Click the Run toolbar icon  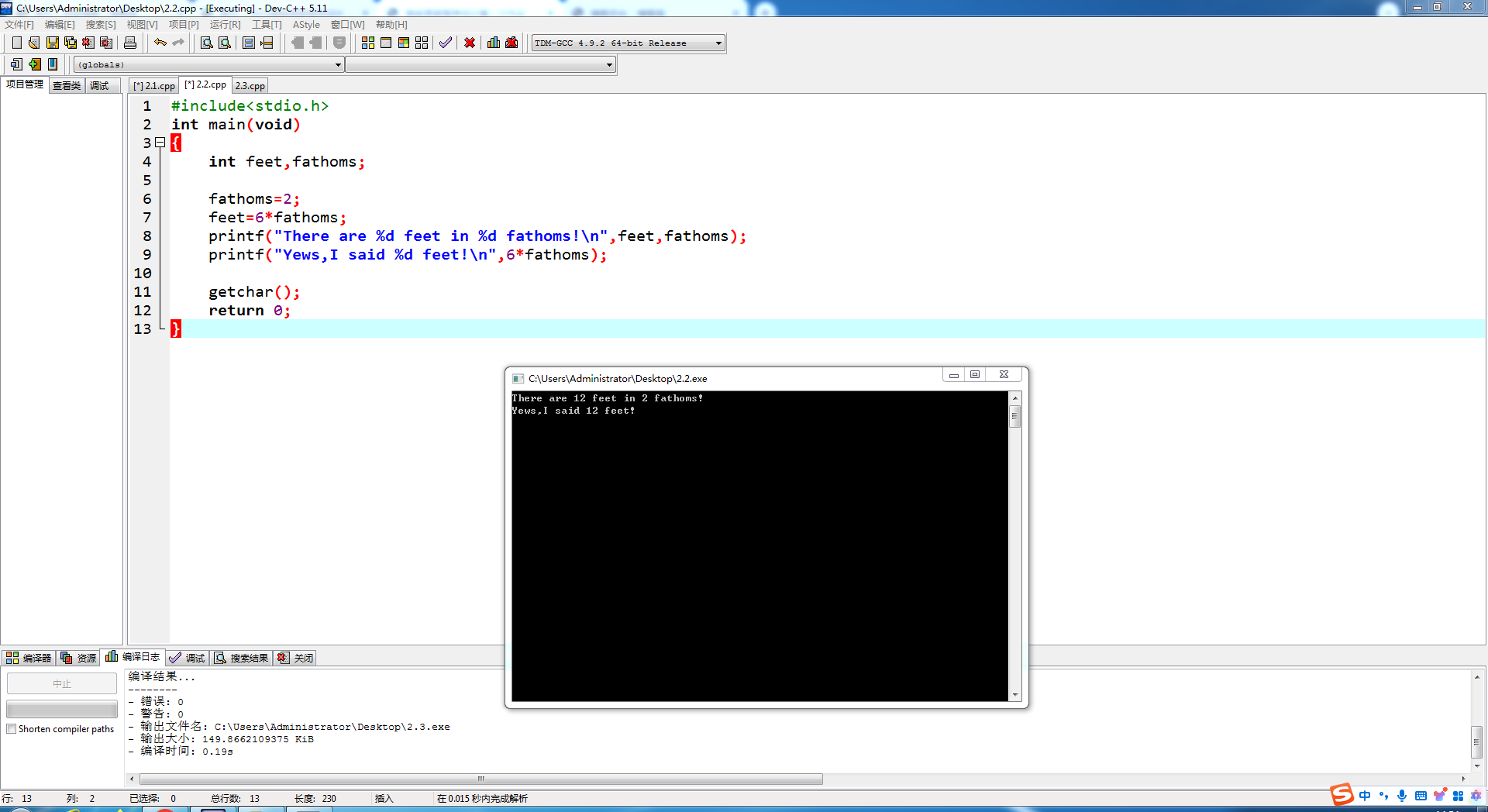(x=386, y=43)
